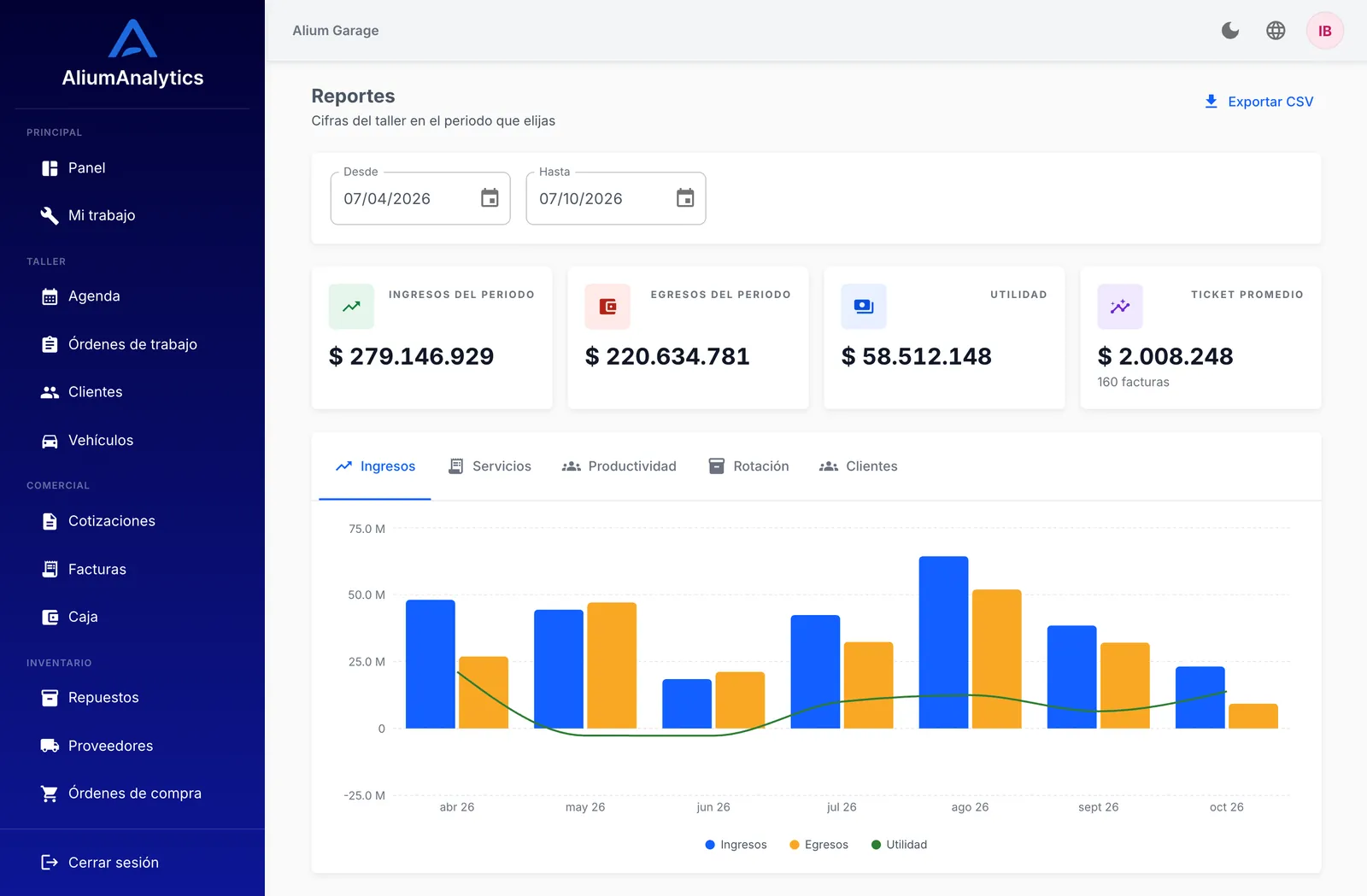
Task: Open the IB user avatar menu
Action: (x=1325, y=31)
